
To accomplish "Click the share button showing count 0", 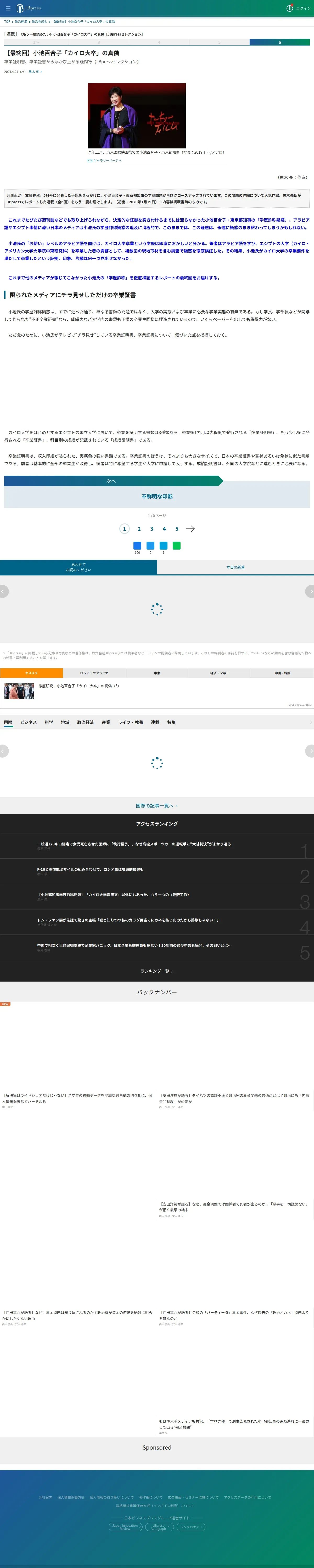I will pos(151,545).
